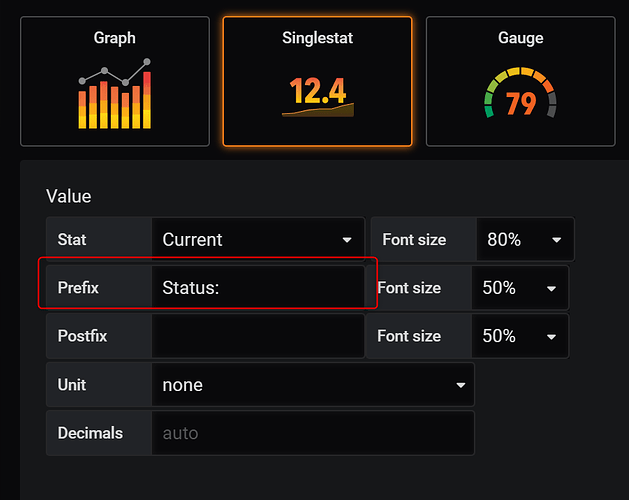
Task: Expand the 80% font size dropdown
Action: 523,240
